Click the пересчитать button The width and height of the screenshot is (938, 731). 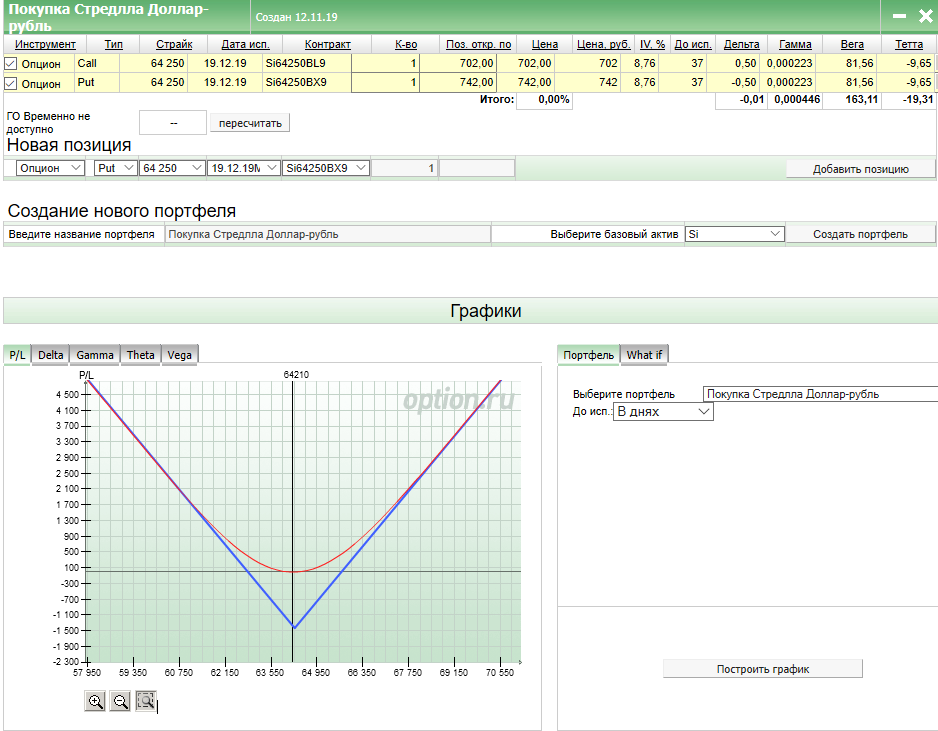(x=250, y=123)
